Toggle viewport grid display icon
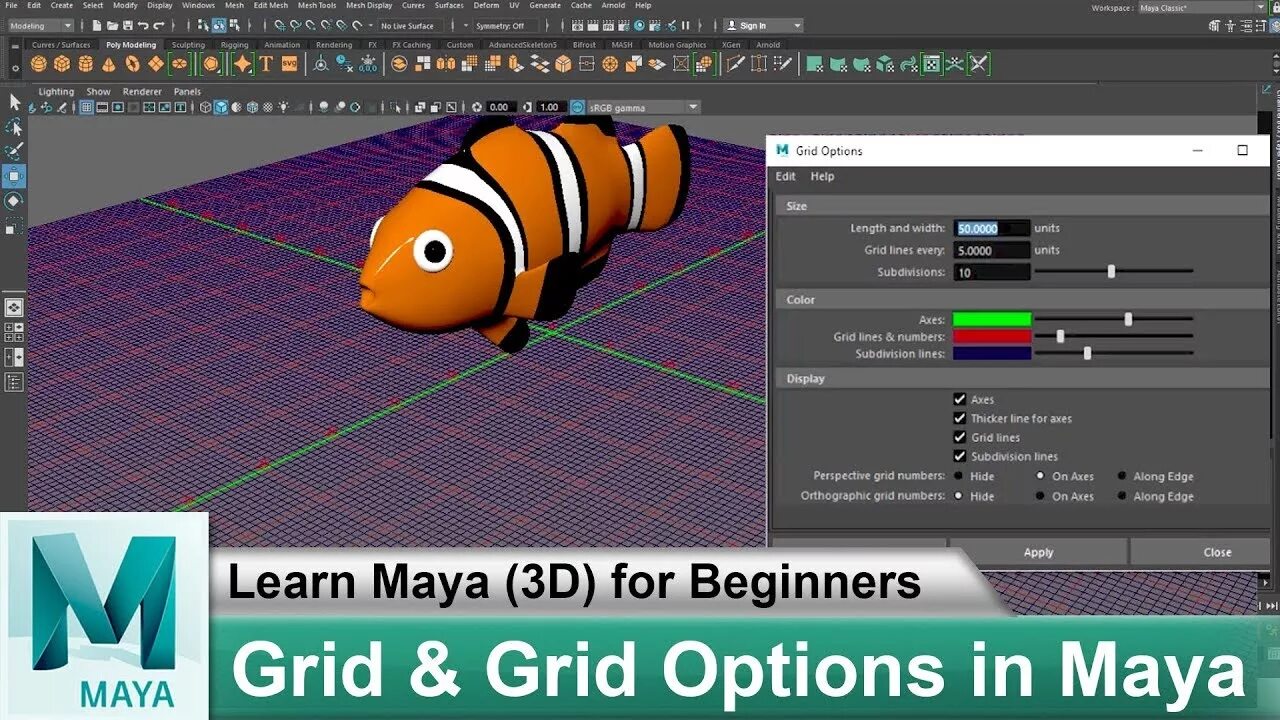Screen dimensions: 1280x720 click(x=87, y=107)
